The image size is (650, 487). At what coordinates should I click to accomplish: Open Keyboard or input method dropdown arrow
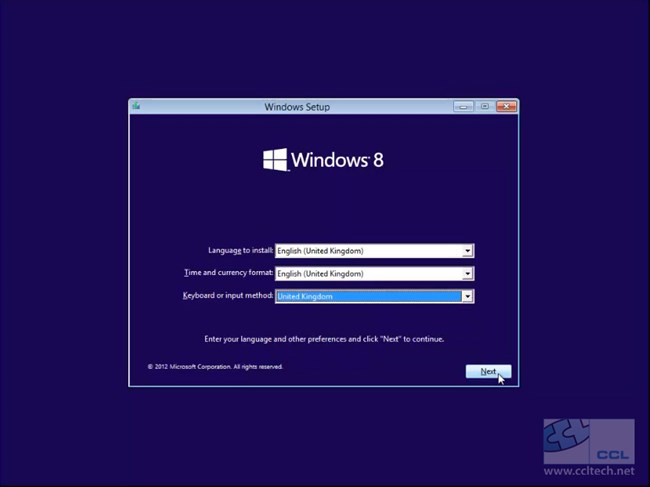[468, 296]
